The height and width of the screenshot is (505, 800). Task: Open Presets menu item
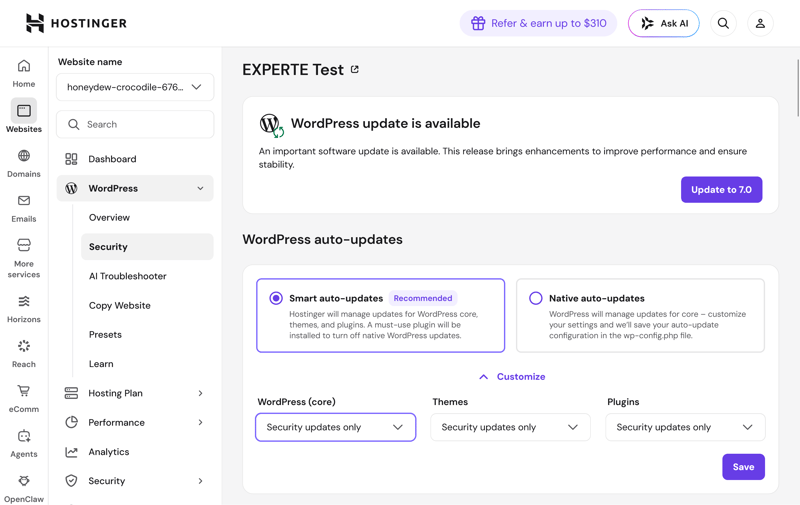coord(105,335)
